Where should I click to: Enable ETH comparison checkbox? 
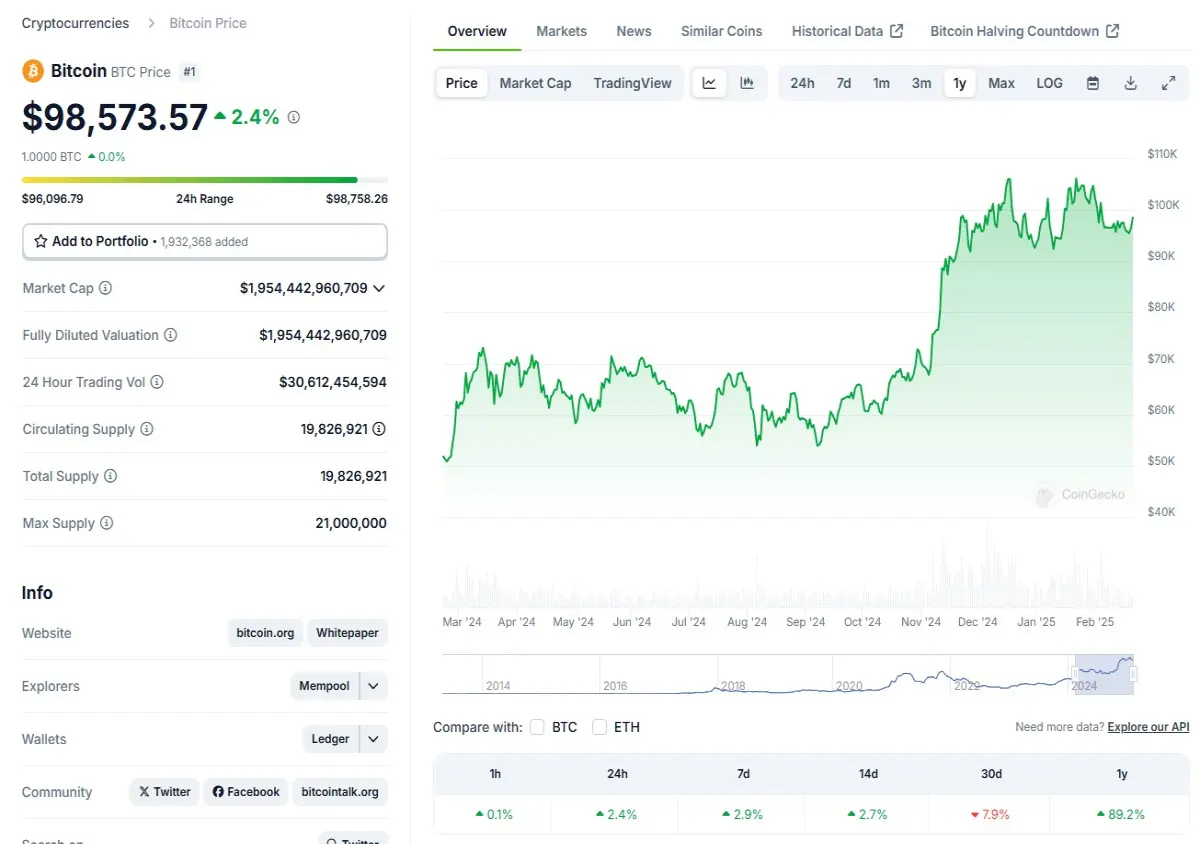600,727
